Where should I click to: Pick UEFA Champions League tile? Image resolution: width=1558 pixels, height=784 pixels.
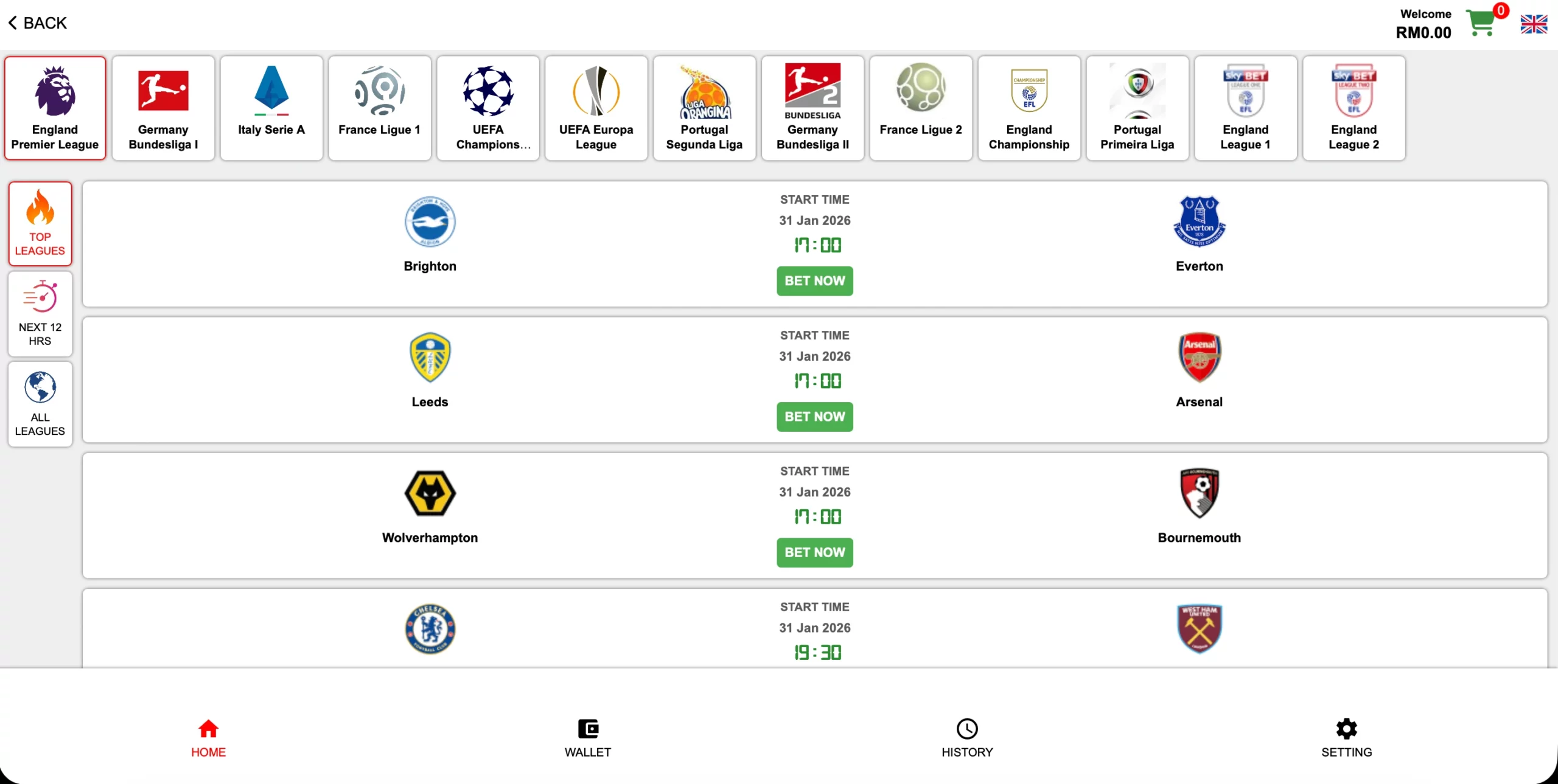click(x=488, y=108)
